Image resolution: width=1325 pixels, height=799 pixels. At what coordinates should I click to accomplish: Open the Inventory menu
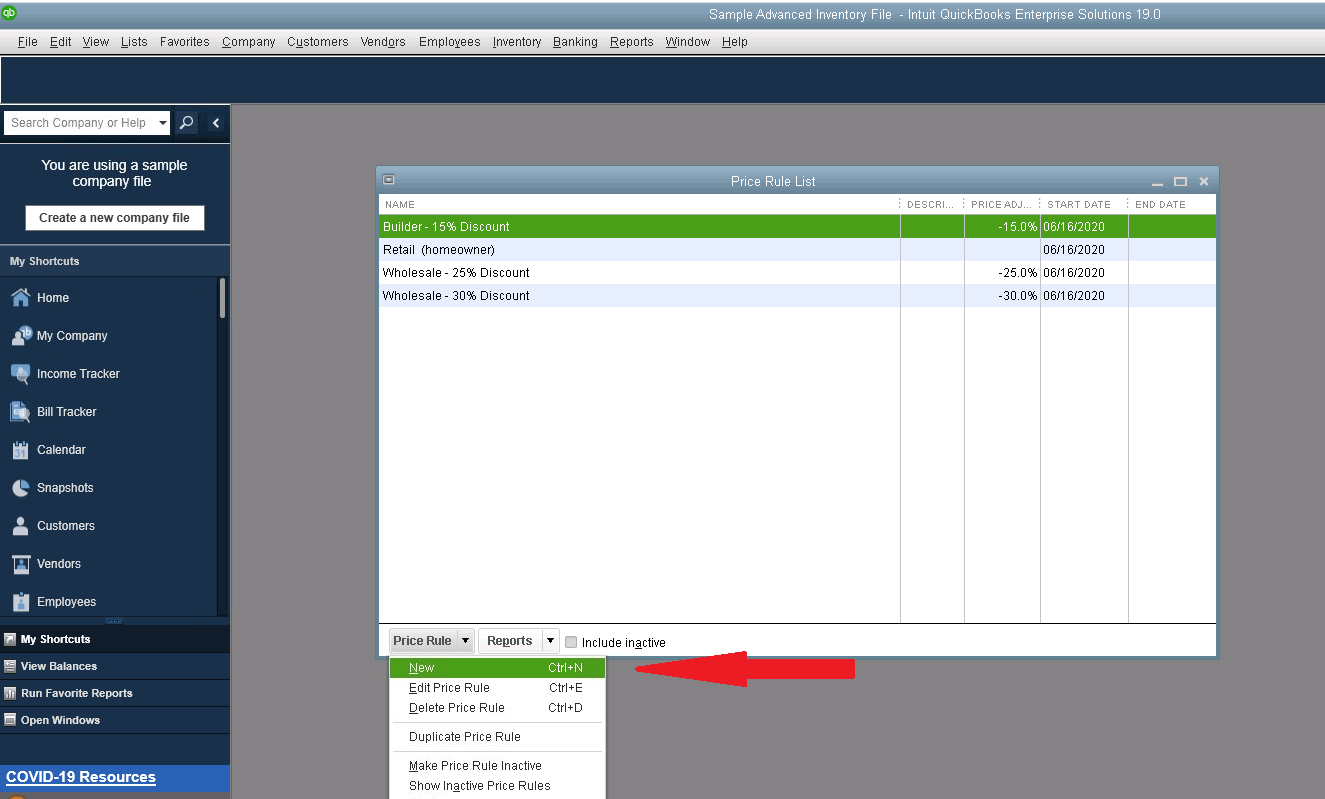[x=517, y=42]
